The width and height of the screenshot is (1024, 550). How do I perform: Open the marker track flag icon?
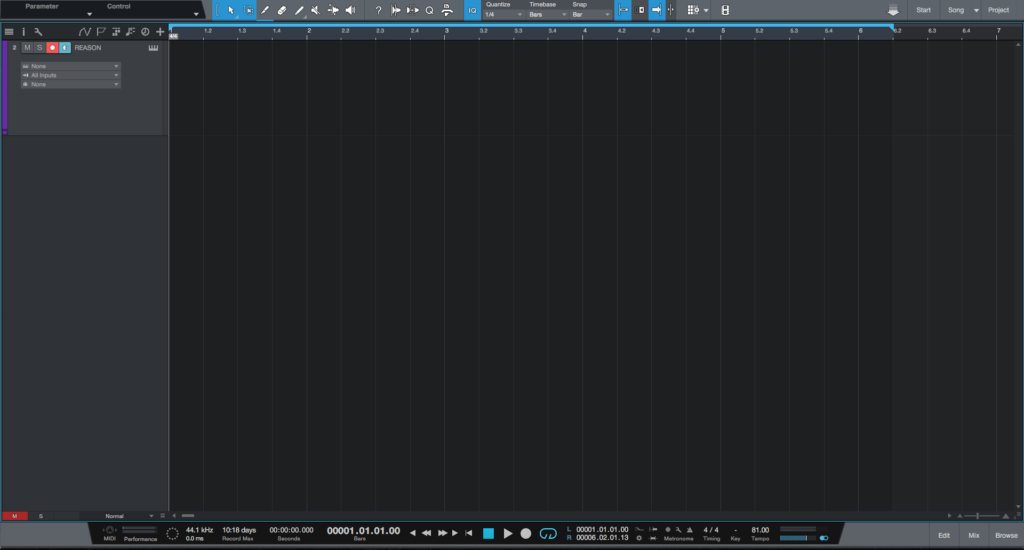tap(101, 31)
